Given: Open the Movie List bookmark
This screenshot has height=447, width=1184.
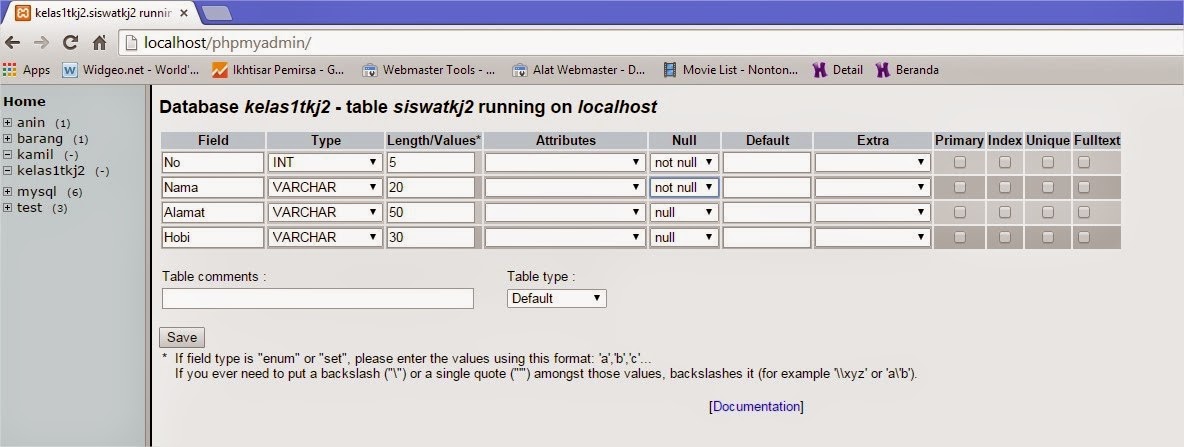Looking at the screenshot, I should pyautogui.click(x=730, y=70).
